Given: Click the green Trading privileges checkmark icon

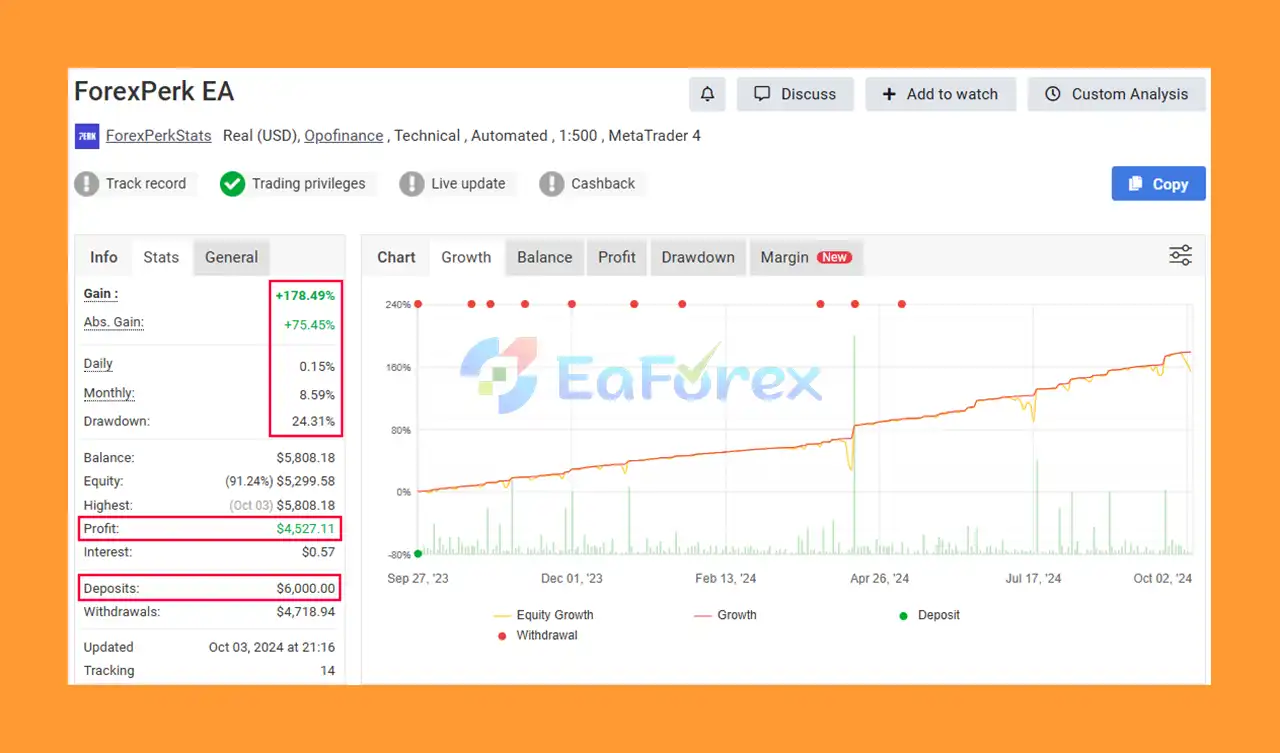Looking at the screenshot, I should coord(233,184).
